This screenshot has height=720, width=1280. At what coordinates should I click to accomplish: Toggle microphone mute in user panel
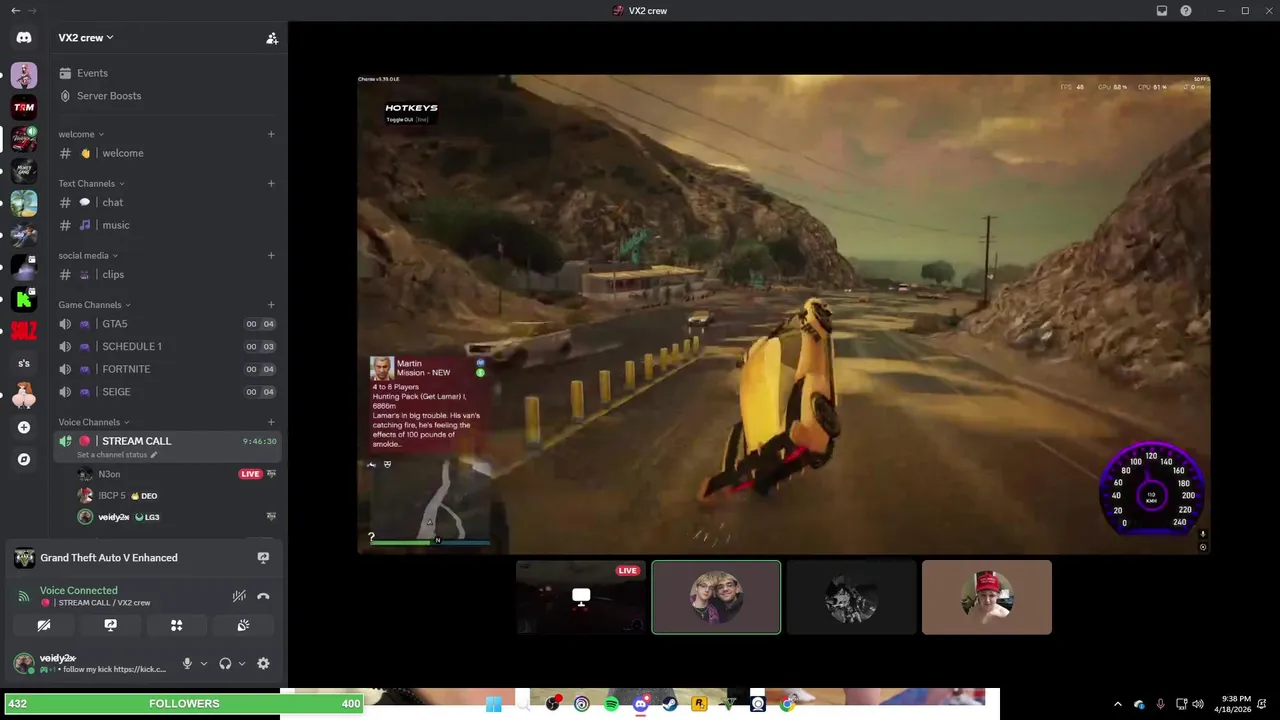(x=187, y=663)
